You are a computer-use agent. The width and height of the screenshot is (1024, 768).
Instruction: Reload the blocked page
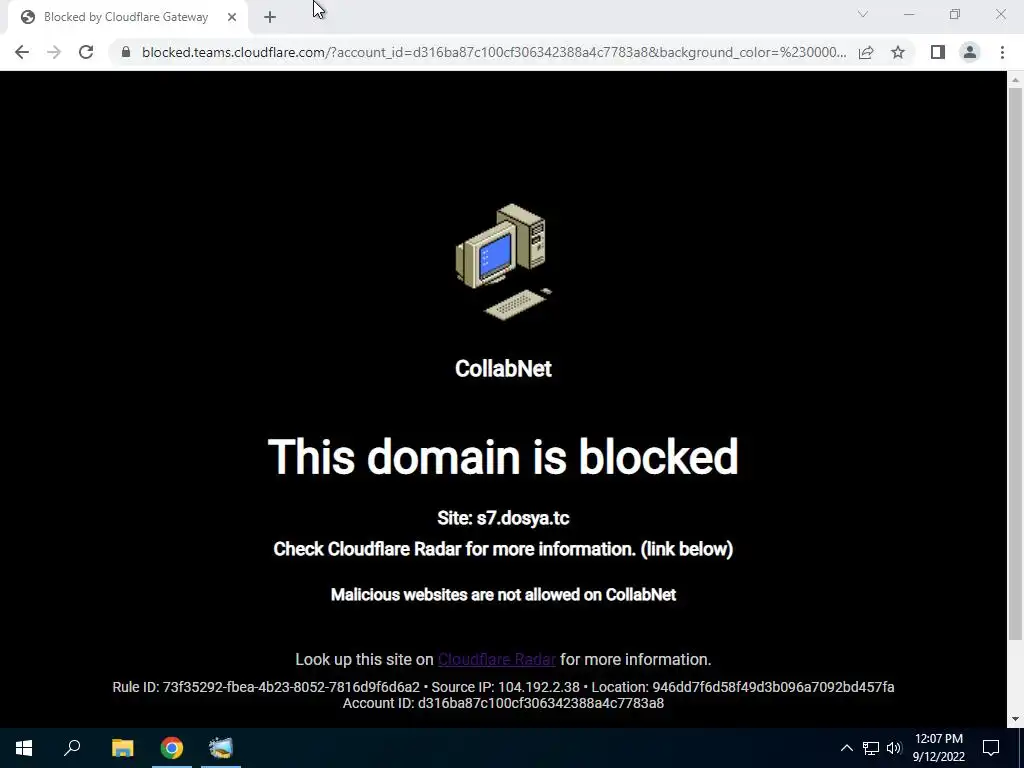pyautogui.click(x=86, y=52)
